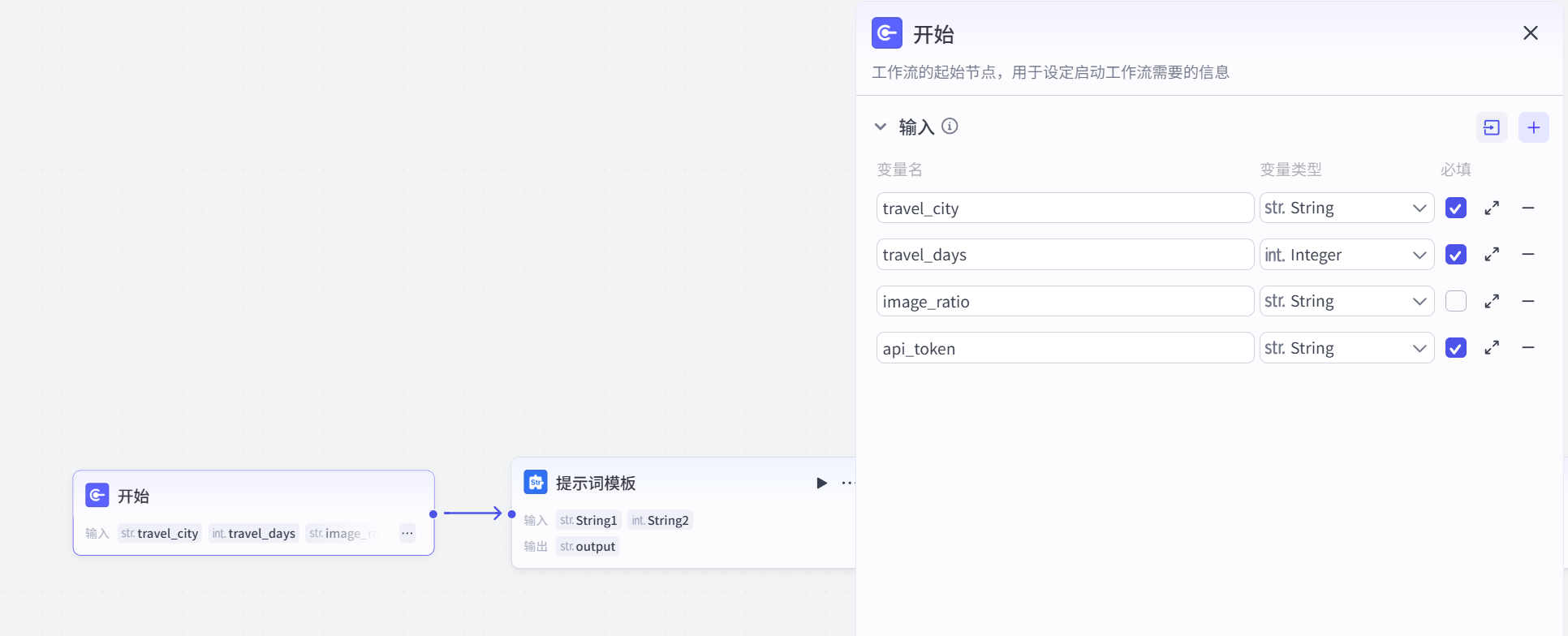Expand travel_days row details icon
This screenshot has width=1568, height=636.
(x=1492, y=255)
